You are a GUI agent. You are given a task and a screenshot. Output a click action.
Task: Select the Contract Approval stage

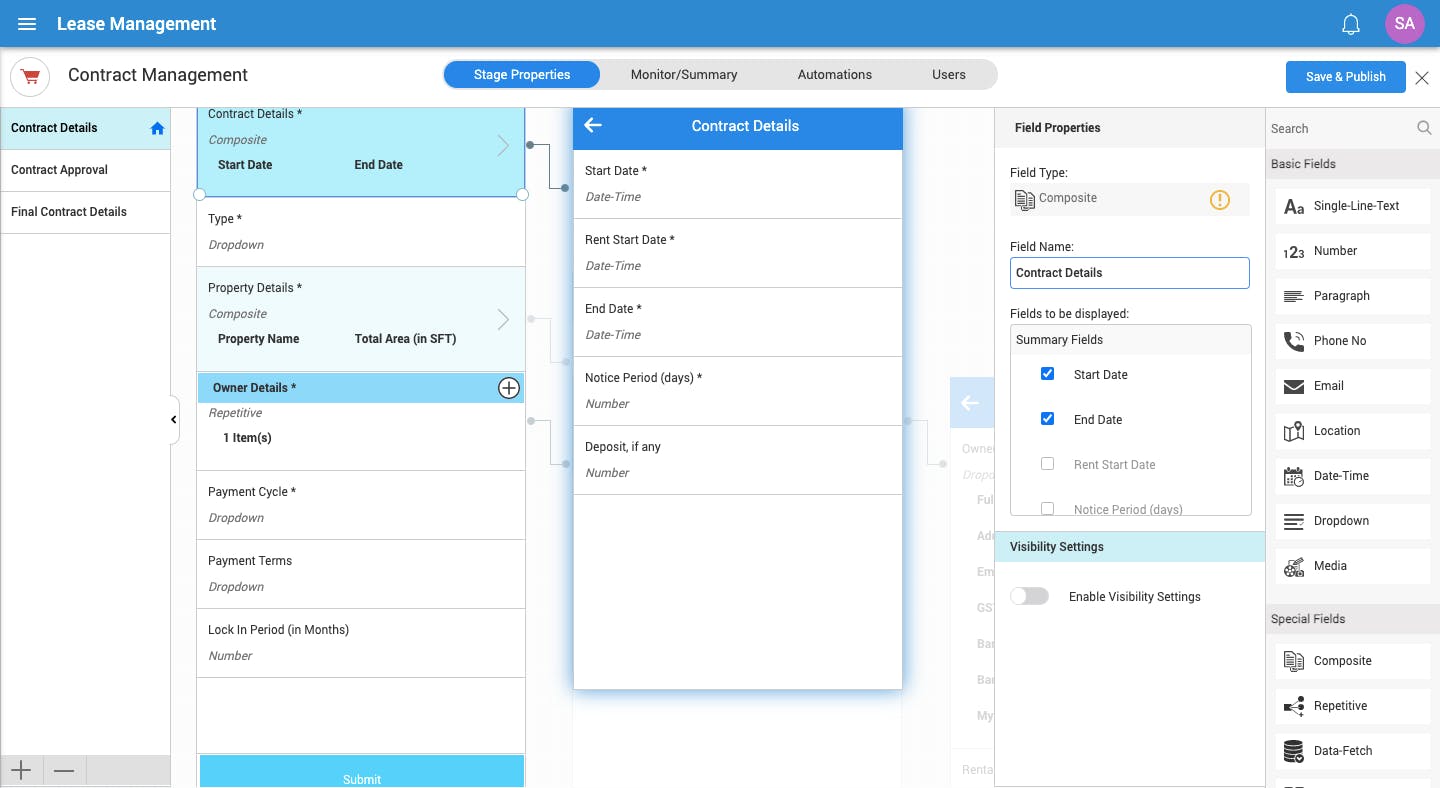86,170
